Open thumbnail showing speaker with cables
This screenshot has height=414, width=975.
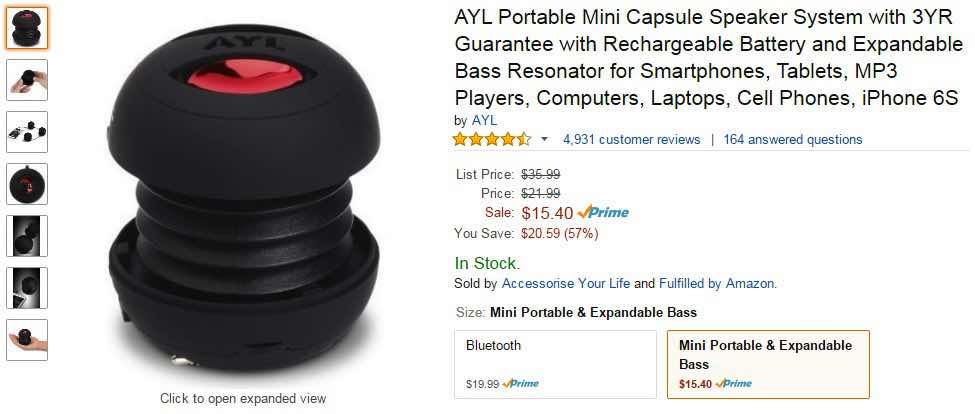tap(27, 132)
